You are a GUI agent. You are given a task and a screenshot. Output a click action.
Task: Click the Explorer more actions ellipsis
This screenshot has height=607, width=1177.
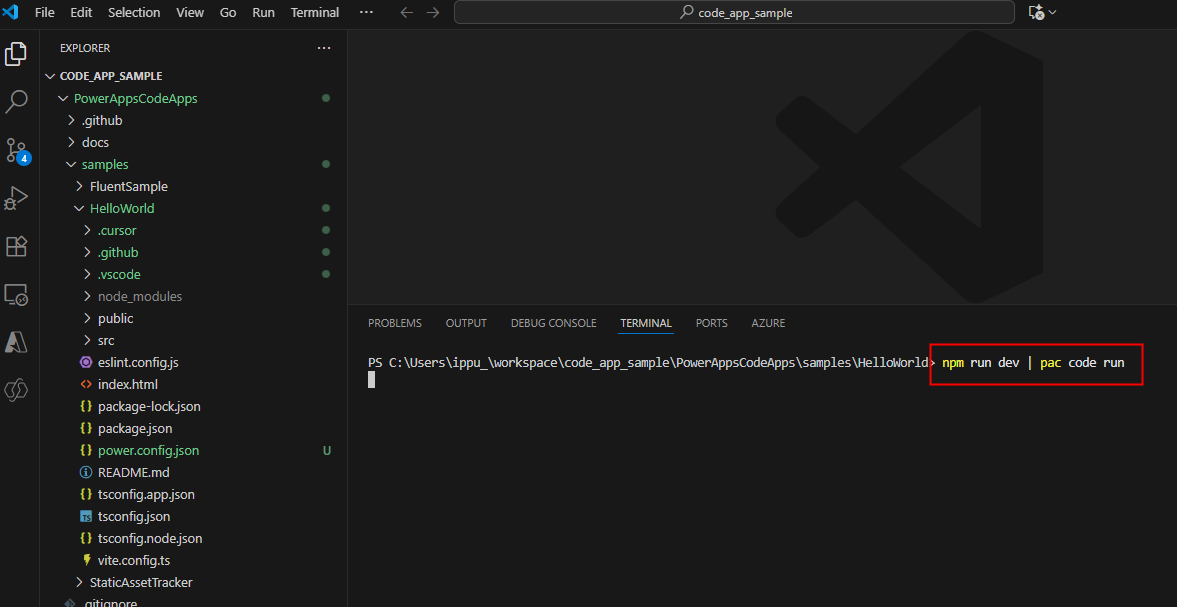(x=324, y=48)
